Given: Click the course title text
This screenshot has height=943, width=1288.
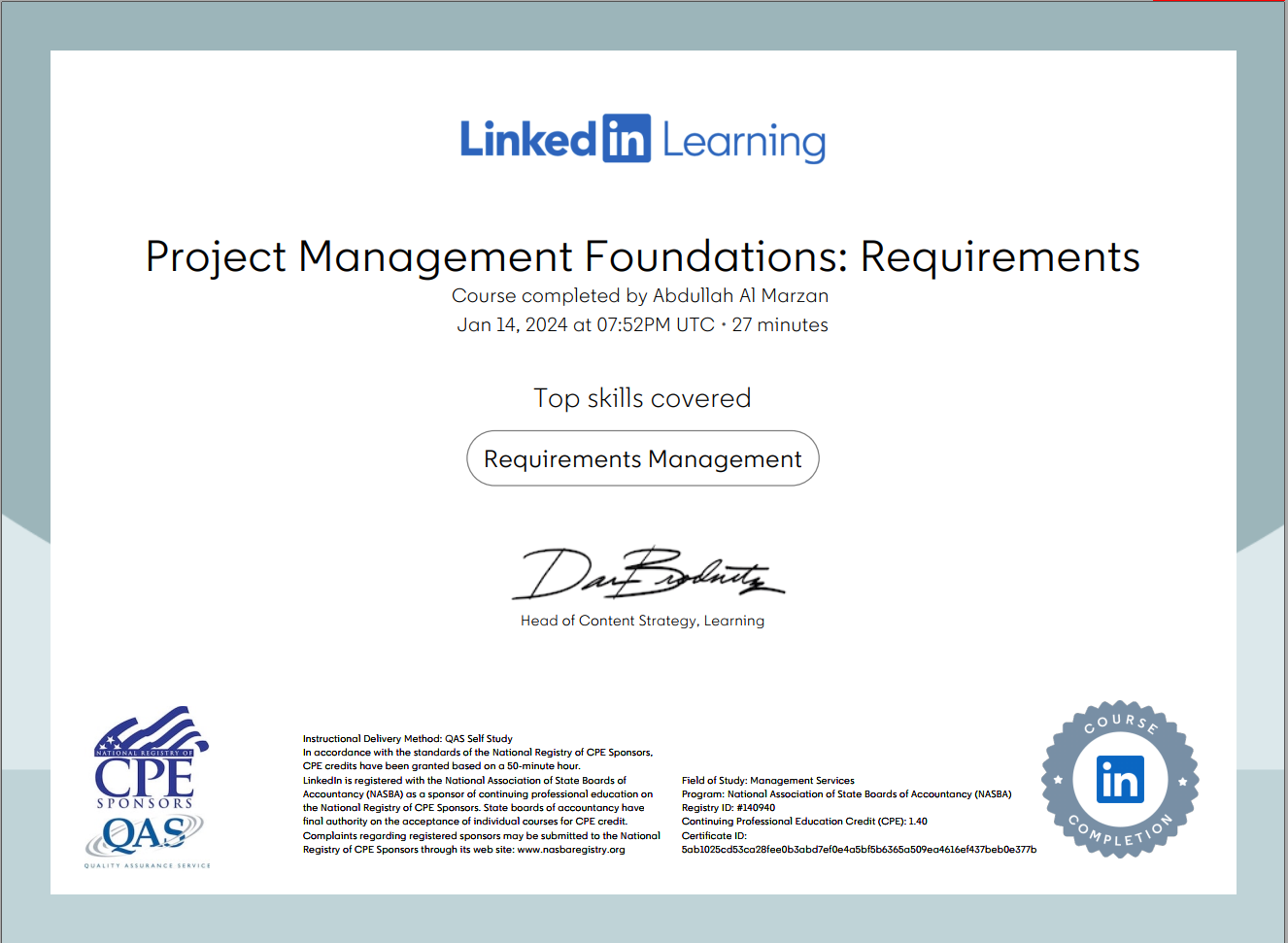Looking at the screenshot, I should [642, 257].
